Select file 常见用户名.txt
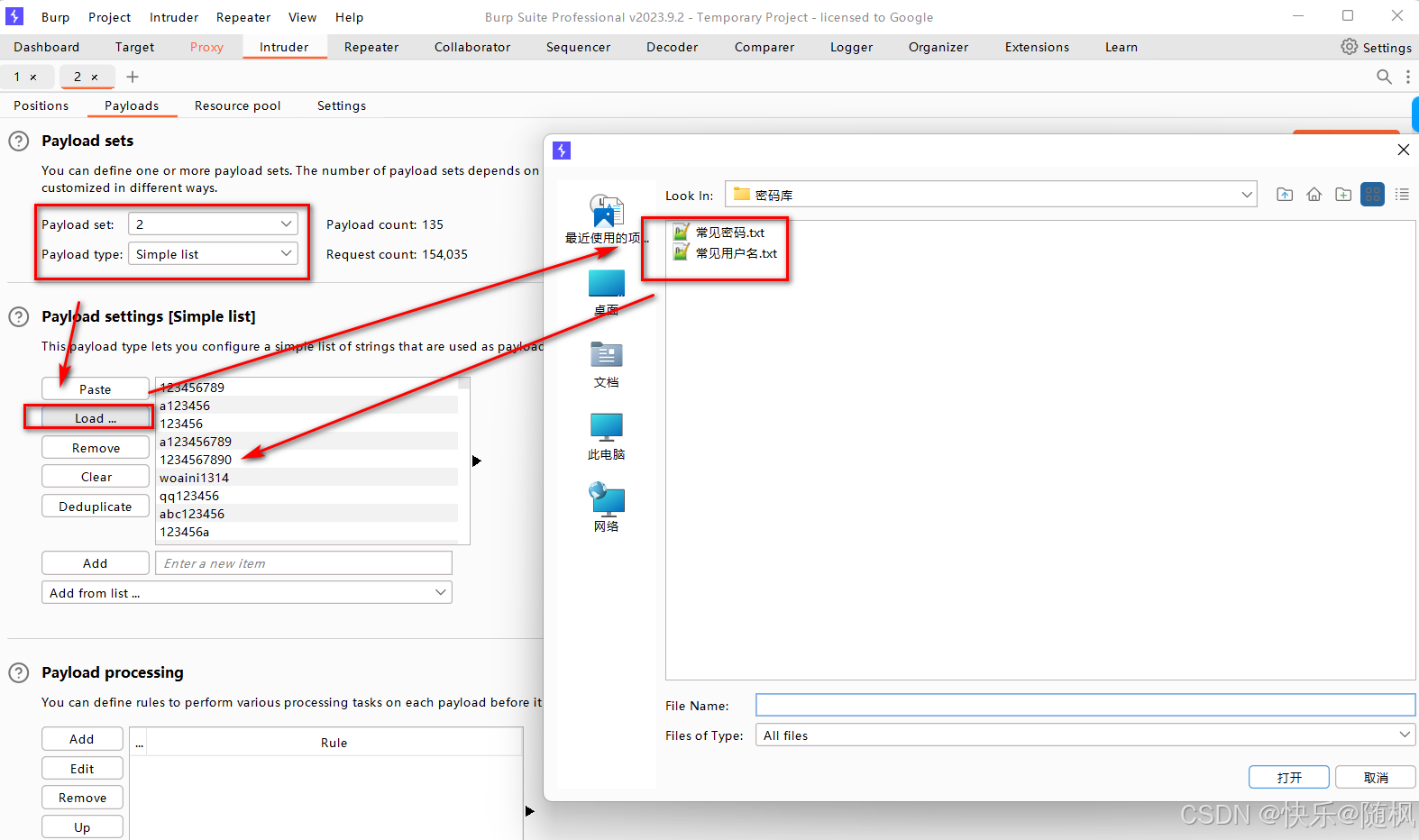Screen dimensions: 1419x840 point(726,253)
